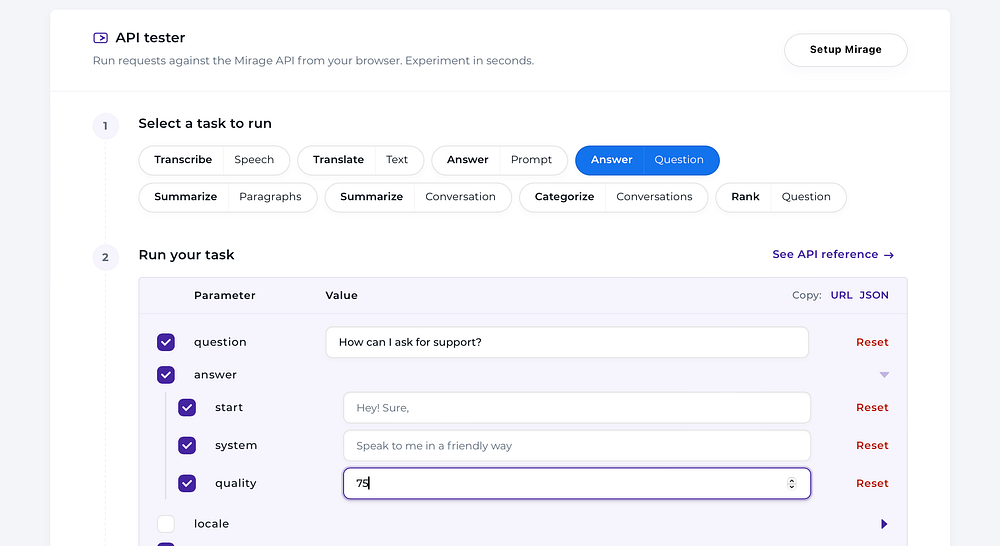Click the Setup Mirage button
This screenshot has height=546, width=1000.
point(846,50)
